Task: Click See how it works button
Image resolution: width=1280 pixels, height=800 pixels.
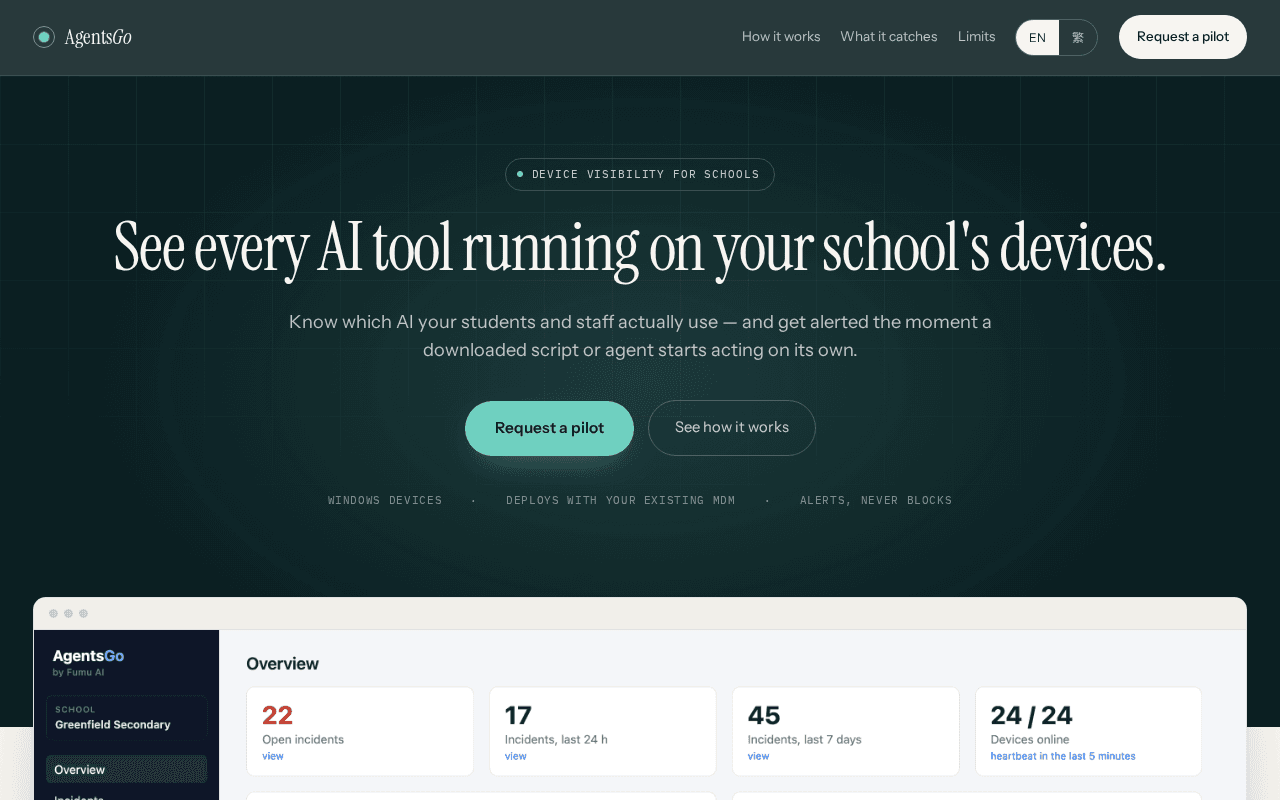Action: pos(732,428)
